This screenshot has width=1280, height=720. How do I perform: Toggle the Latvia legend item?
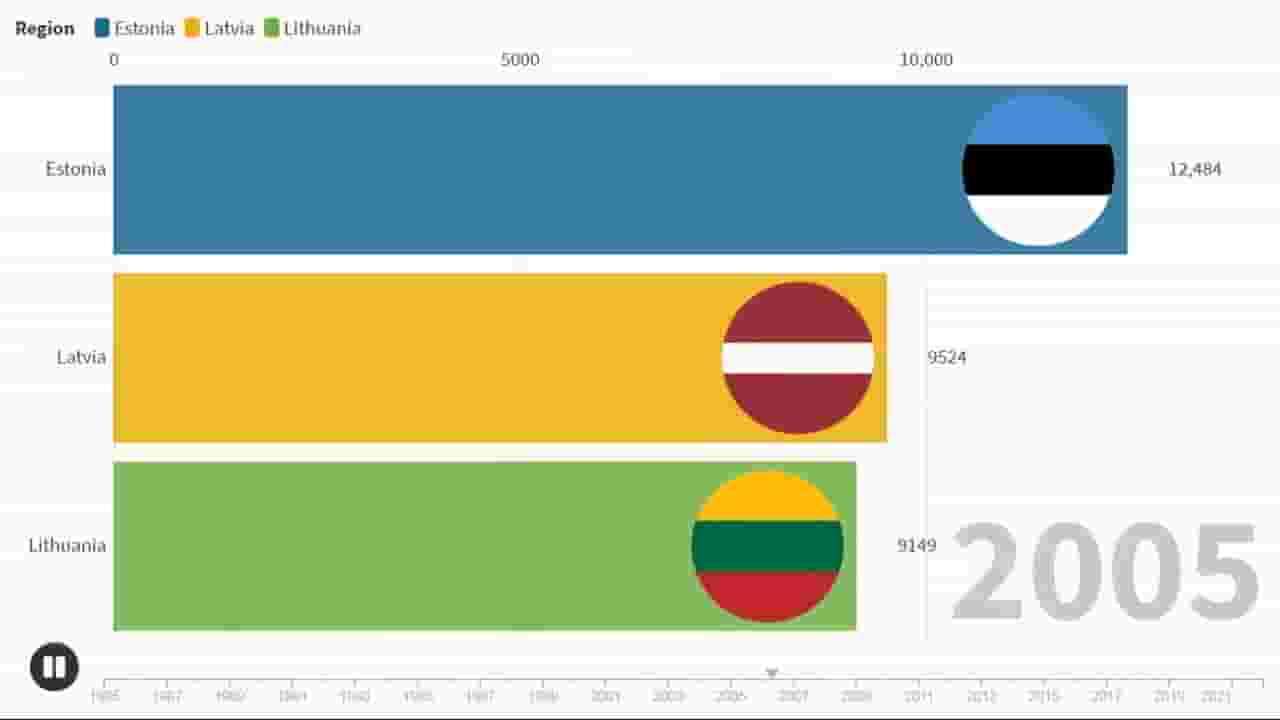pyautogui.click(x=219, y=28)
